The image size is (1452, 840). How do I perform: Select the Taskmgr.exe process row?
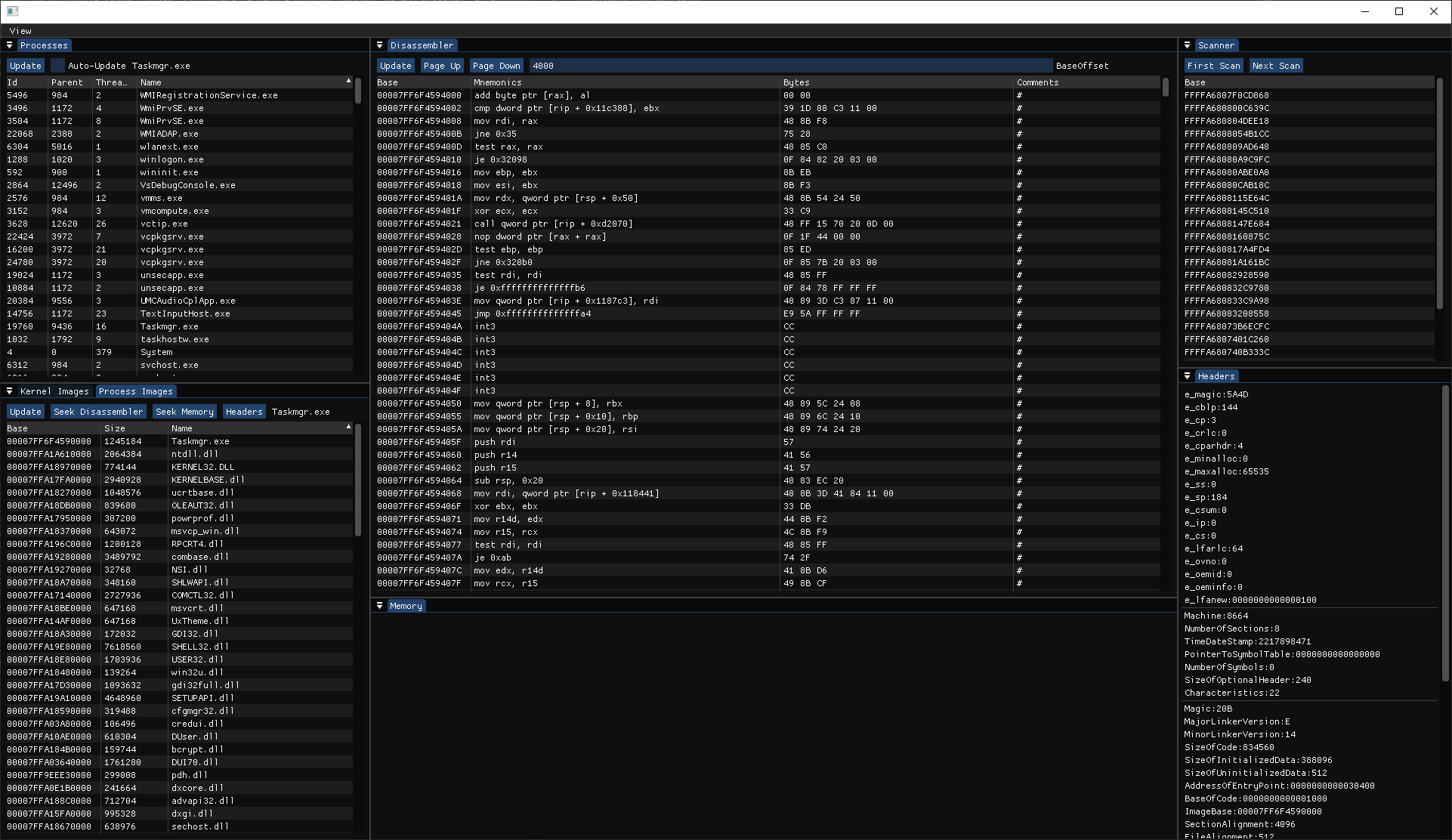[x=169, y=326]
